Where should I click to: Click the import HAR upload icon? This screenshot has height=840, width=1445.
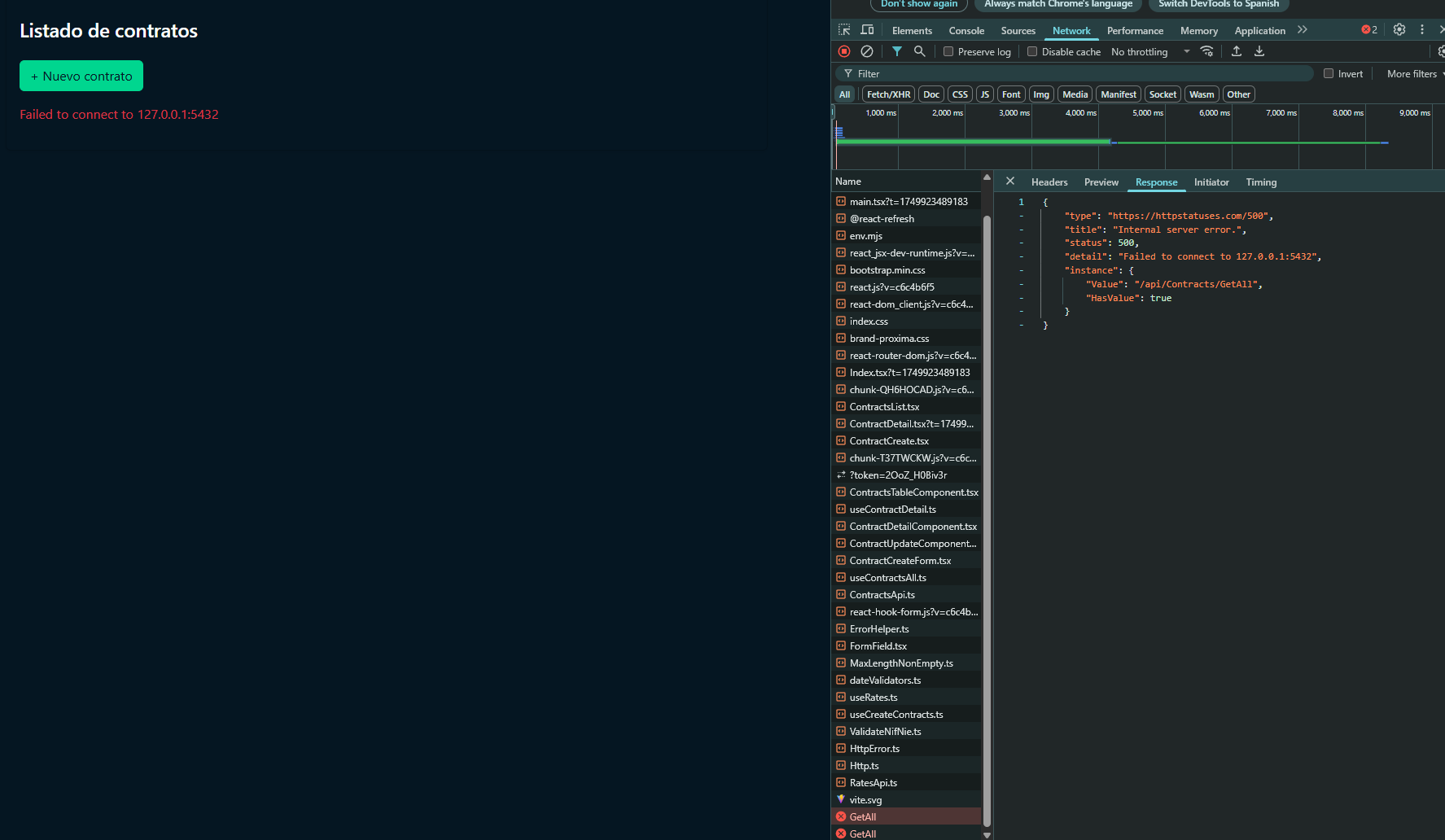click(x=1236, y=51)
